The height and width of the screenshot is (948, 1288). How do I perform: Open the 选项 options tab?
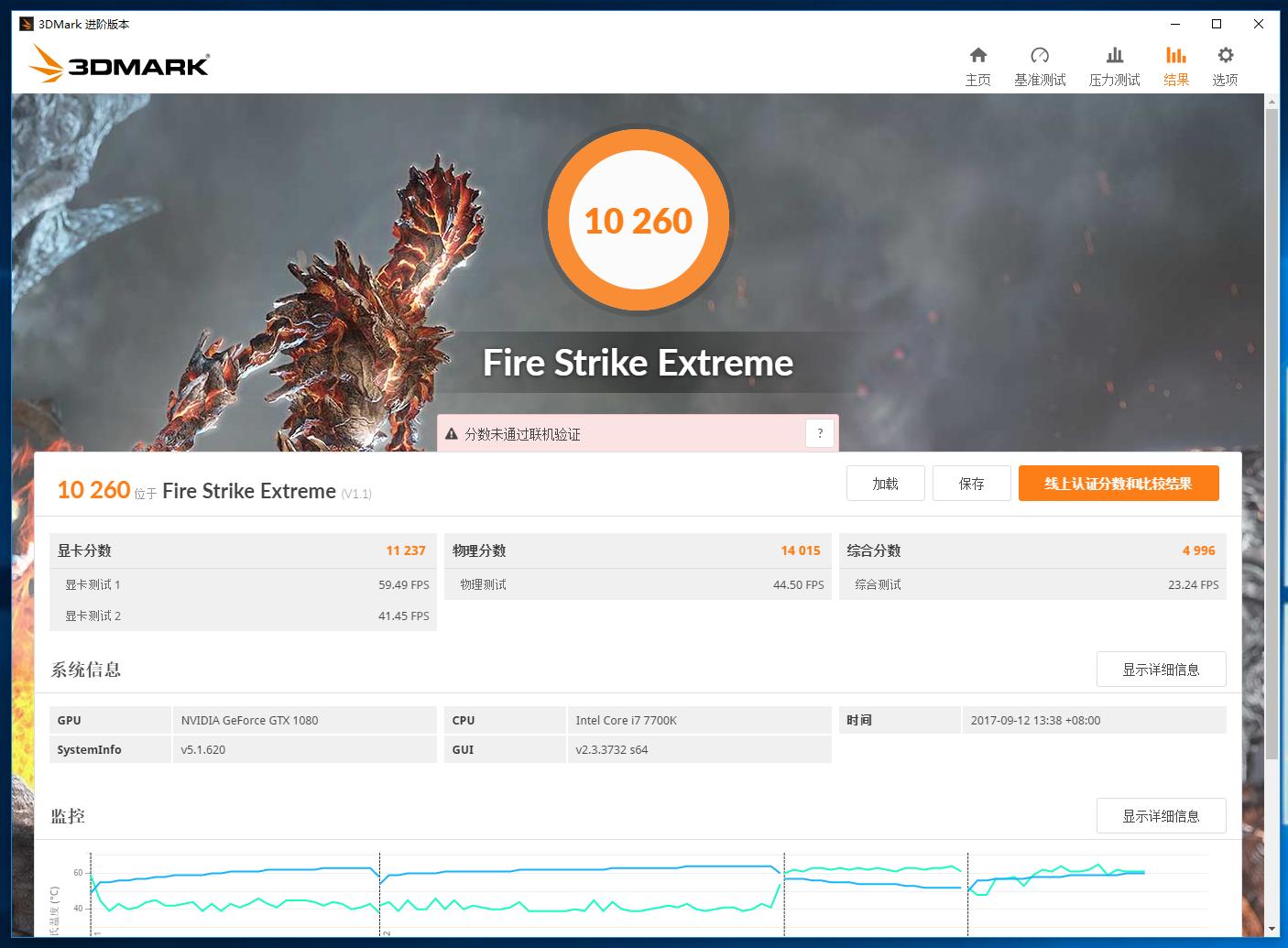pos(1225,67)
